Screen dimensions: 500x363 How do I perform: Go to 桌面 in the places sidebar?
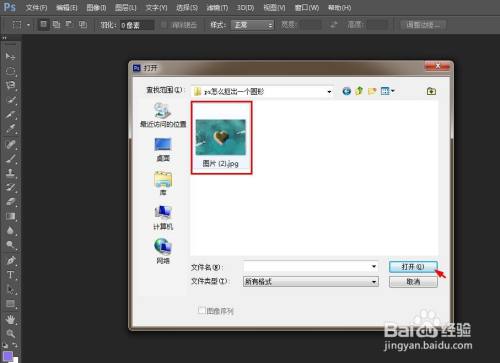click(x=163, y=149)
